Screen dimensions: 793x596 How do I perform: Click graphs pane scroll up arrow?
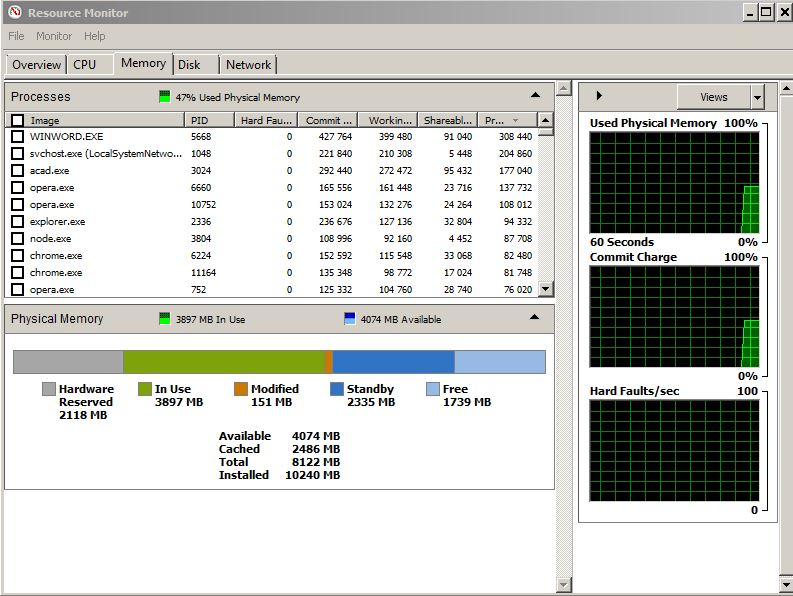click(786, 89)
